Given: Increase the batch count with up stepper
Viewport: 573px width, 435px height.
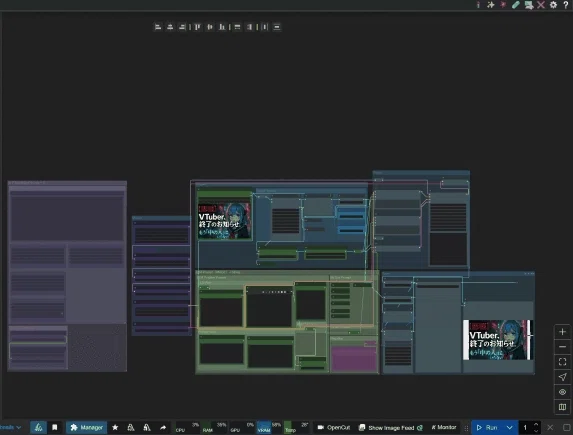Looking at the screenshot, I should [x=536, y=424].
